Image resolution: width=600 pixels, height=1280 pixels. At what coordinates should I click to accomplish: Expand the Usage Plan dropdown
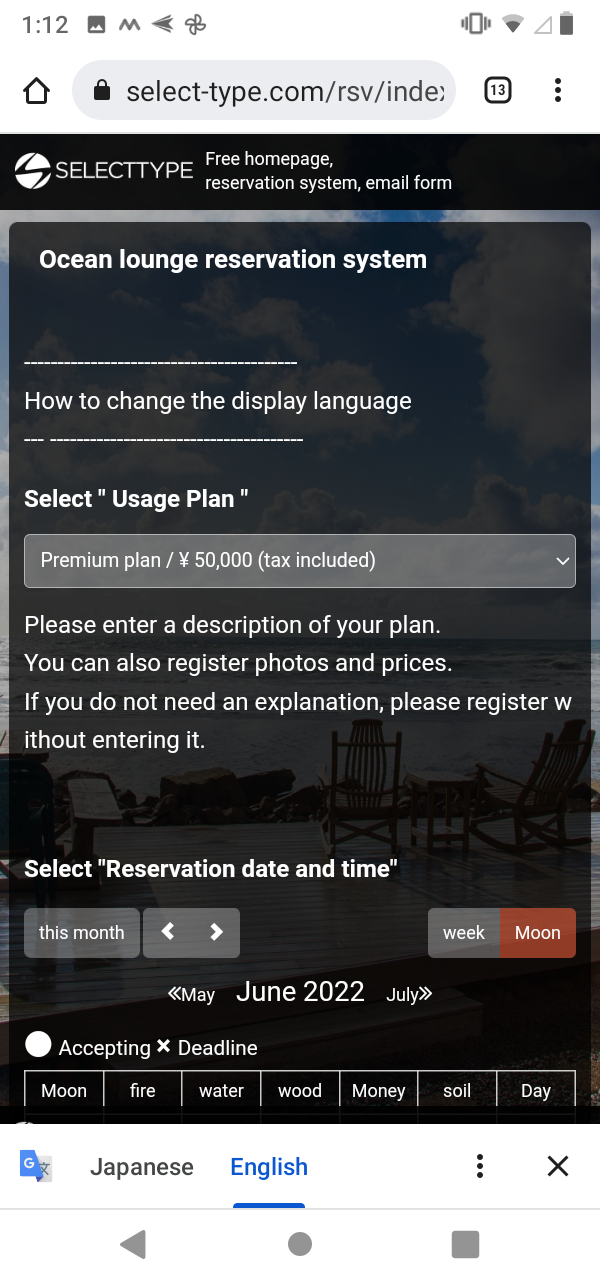pyautogui.click(x=300, y=561)
